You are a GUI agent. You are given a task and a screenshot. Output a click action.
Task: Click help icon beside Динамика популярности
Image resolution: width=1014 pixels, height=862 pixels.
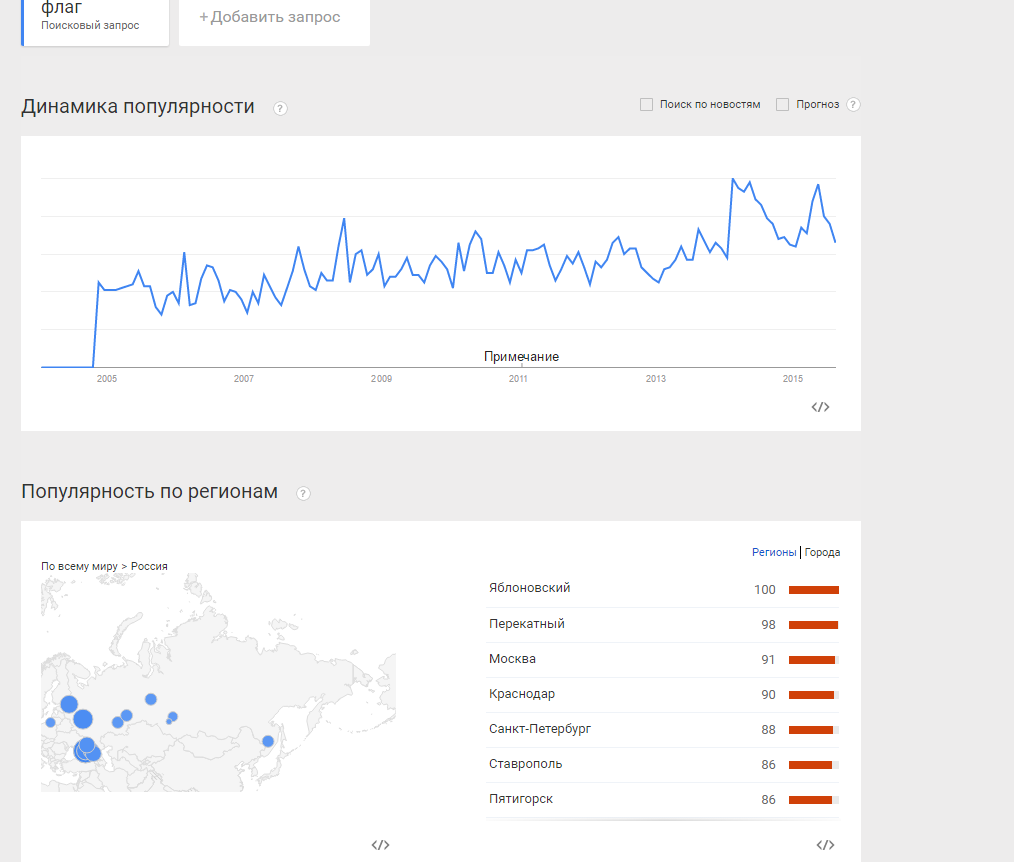[x=280, y=108]
